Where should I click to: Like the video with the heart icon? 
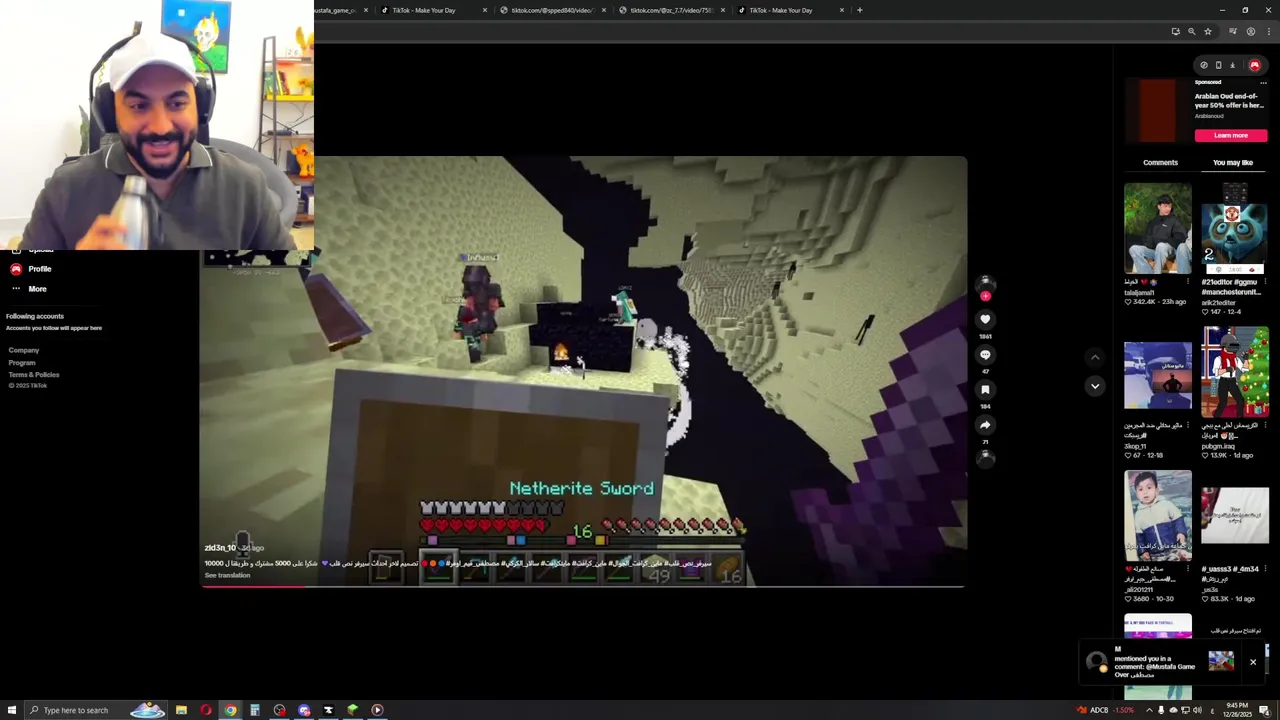(985, 319)
